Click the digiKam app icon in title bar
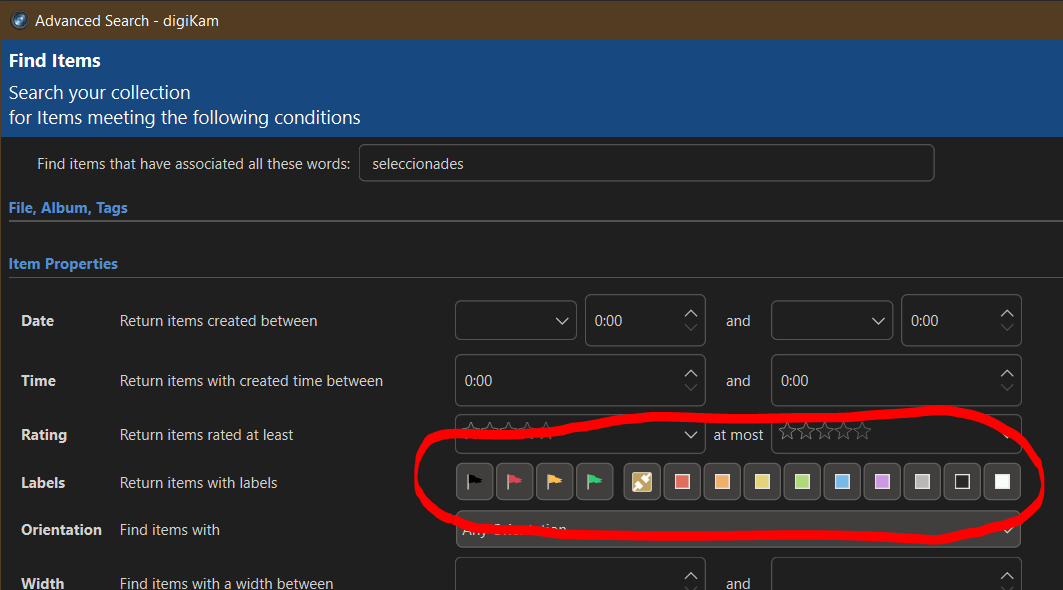Image resolution: width=1063 pixels, height=590 pixels. [x=18, y=20]
